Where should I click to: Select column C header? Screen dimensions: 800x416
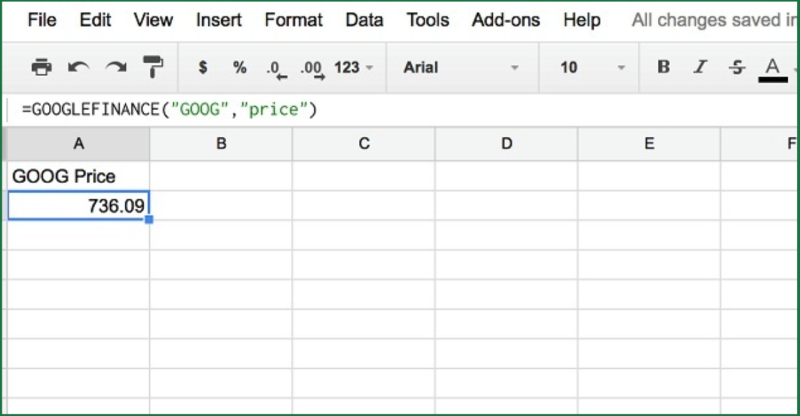click(363, 144)
